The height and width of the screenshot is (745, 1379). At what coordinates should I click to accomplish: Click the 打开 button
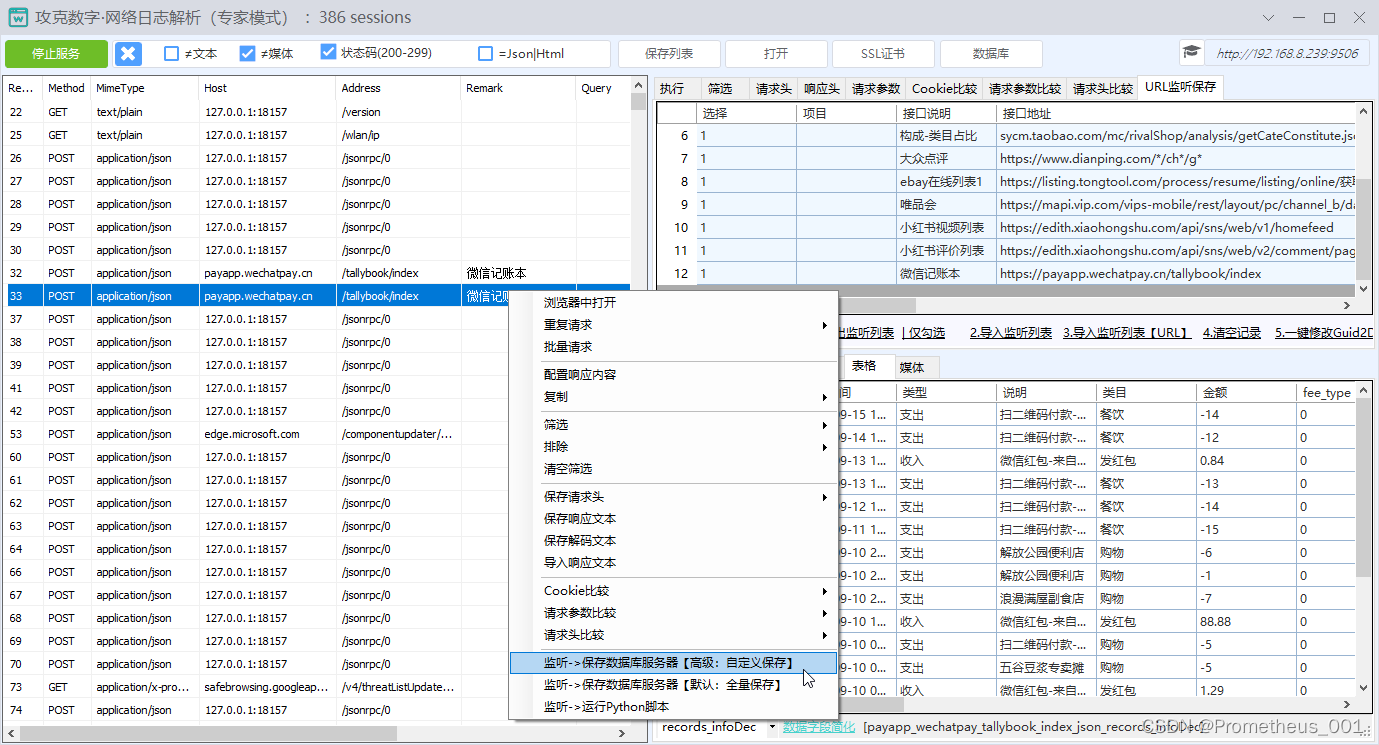[x=775, y=54]
